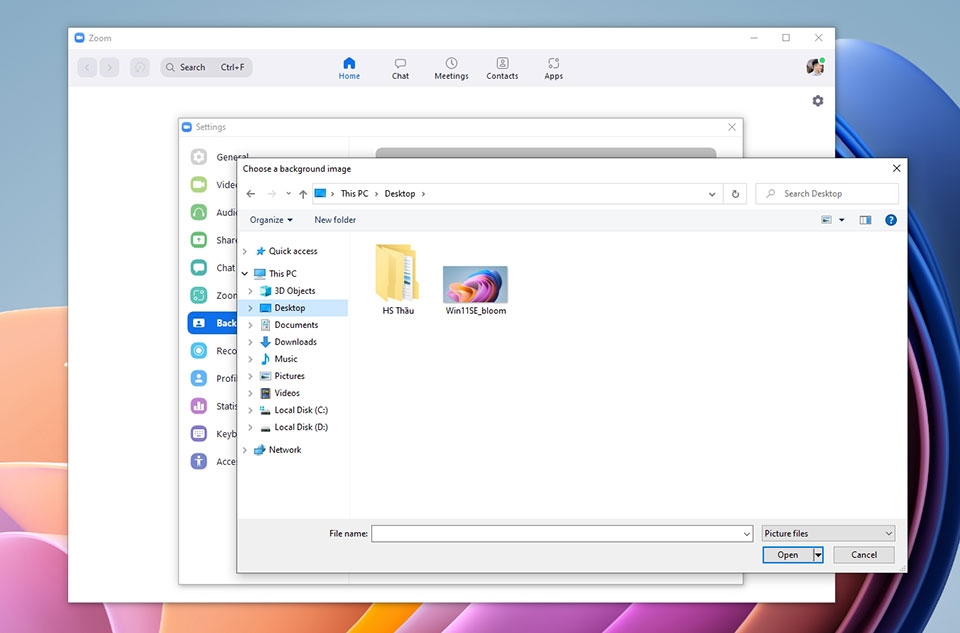Open the Organize dropdown menu
The height and width of the screenshot is (633, 960).
271,220
